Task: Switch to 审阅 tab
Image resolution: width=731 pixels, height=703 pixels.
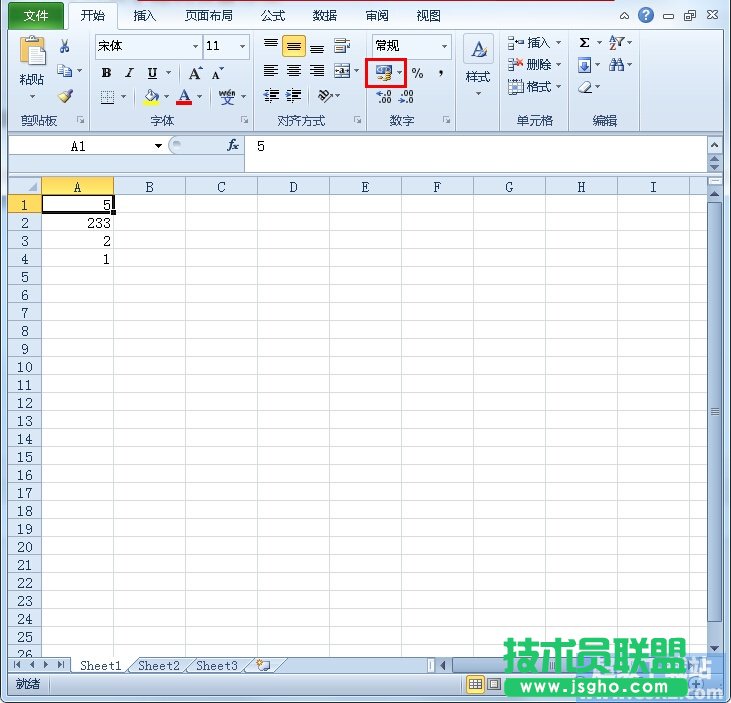Action: 377,16
